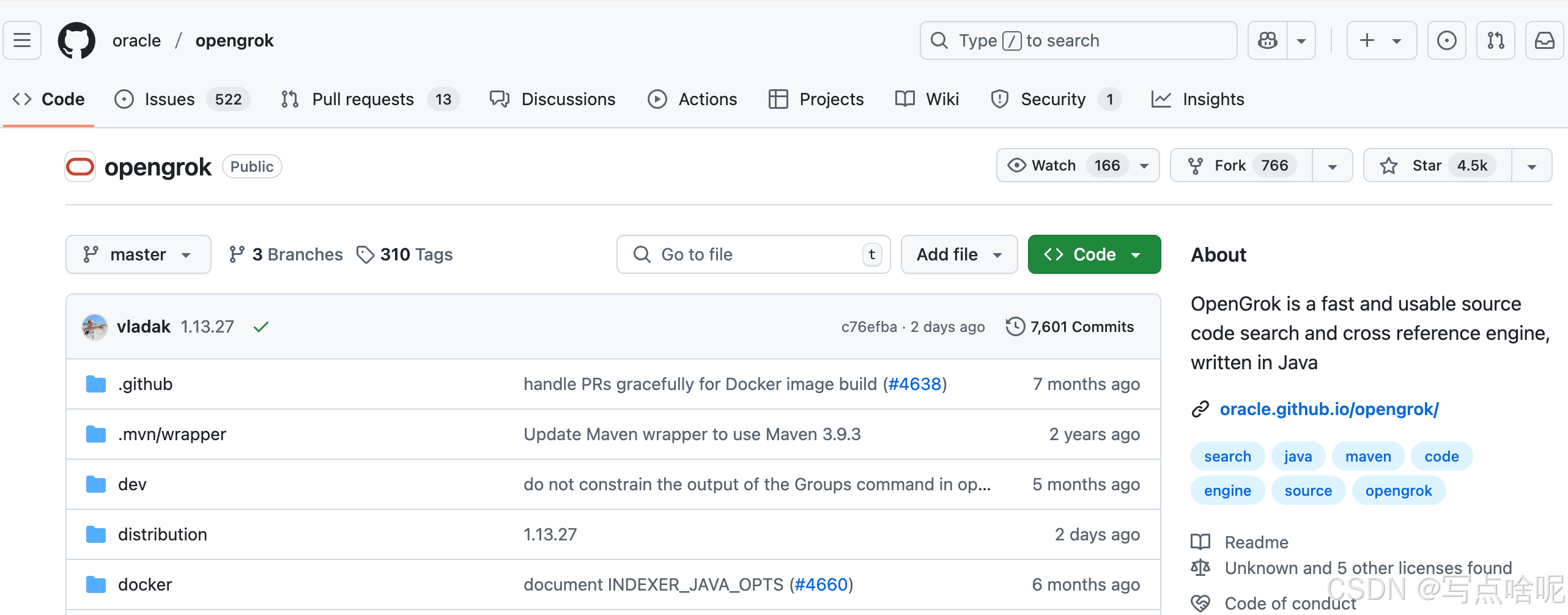Click the dev folder icon
Viewport: 1568px width, 615px height.
point(96,484)
